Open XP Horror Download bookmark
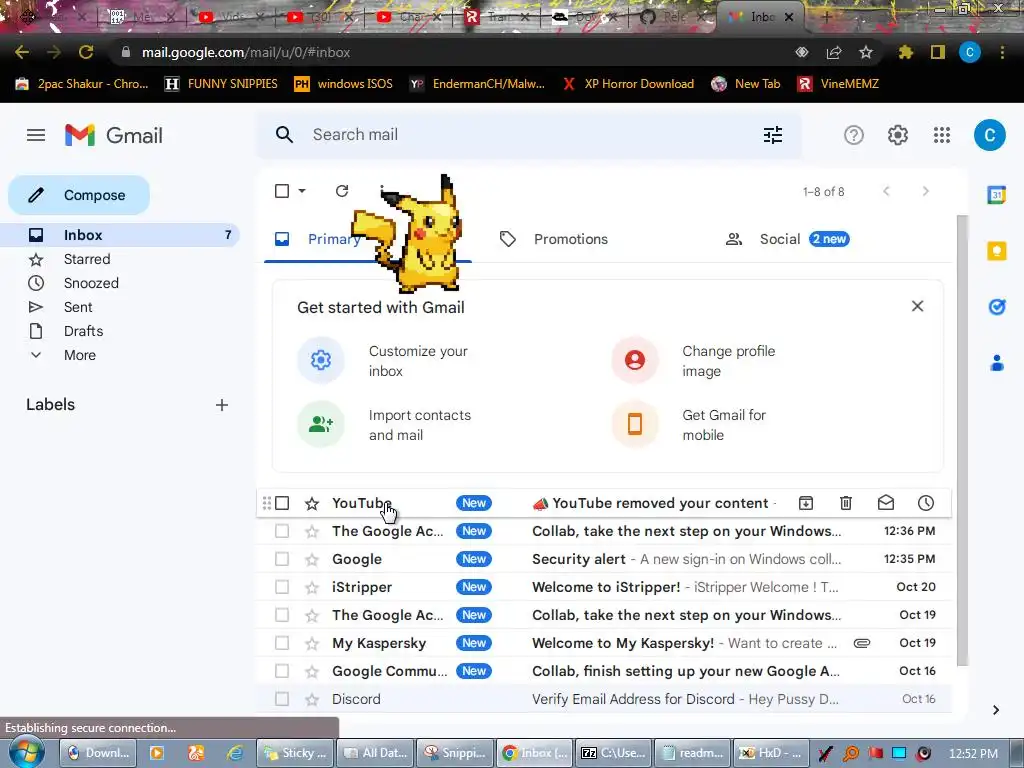 628,84
